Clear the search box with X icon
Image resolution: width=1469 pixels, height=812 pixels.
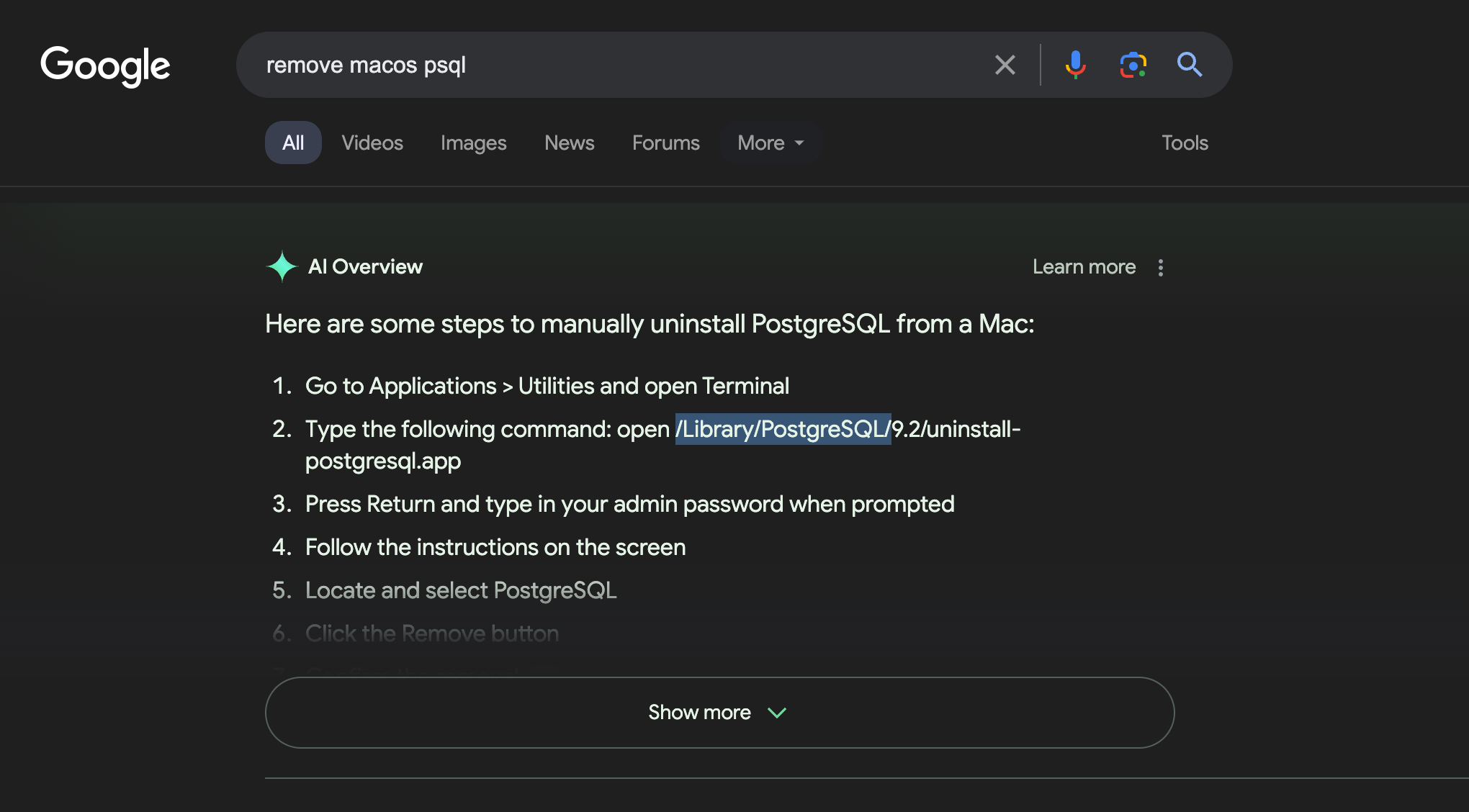(x=1005, y=65)
